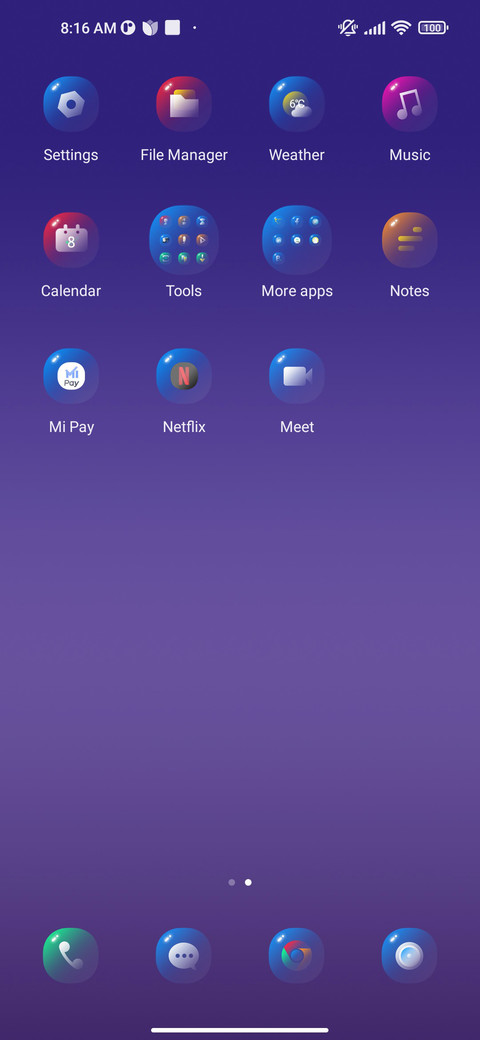The width and height of the screenshot is (480, 1040).
Task: Tap the tulip-shaped notification icon
Action: pos(150,28)
